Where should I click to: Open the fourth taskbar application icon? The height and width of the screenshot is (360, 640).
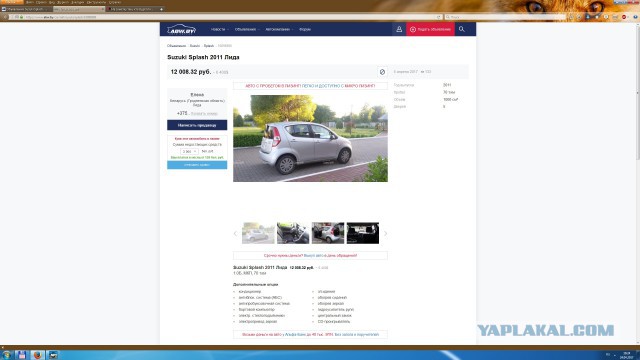pyautogui.click(x=53, y=355)
